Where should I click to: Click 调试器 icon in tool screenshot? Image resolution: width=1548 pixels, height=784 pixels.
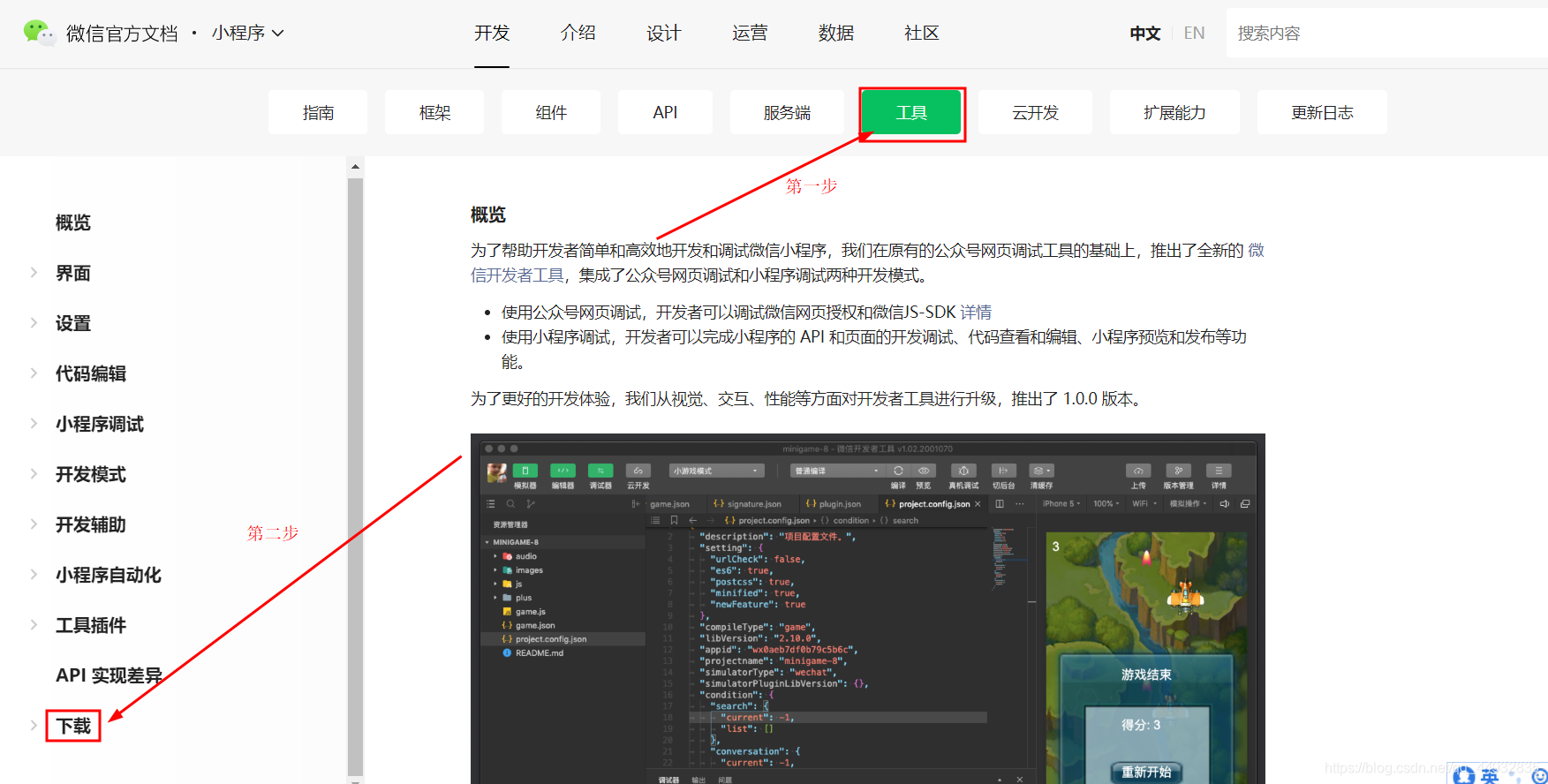[x=600, y=471]
